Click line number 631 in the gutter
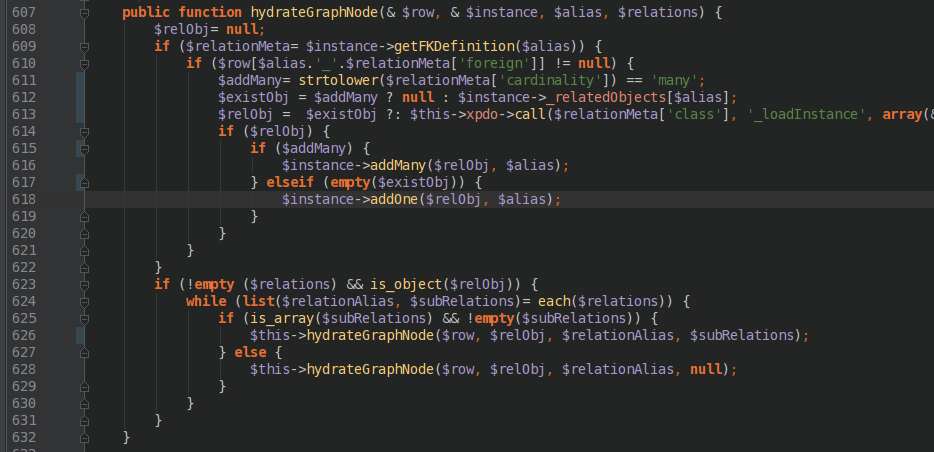This screenshot has height=452, width=934. coord(24,420)
